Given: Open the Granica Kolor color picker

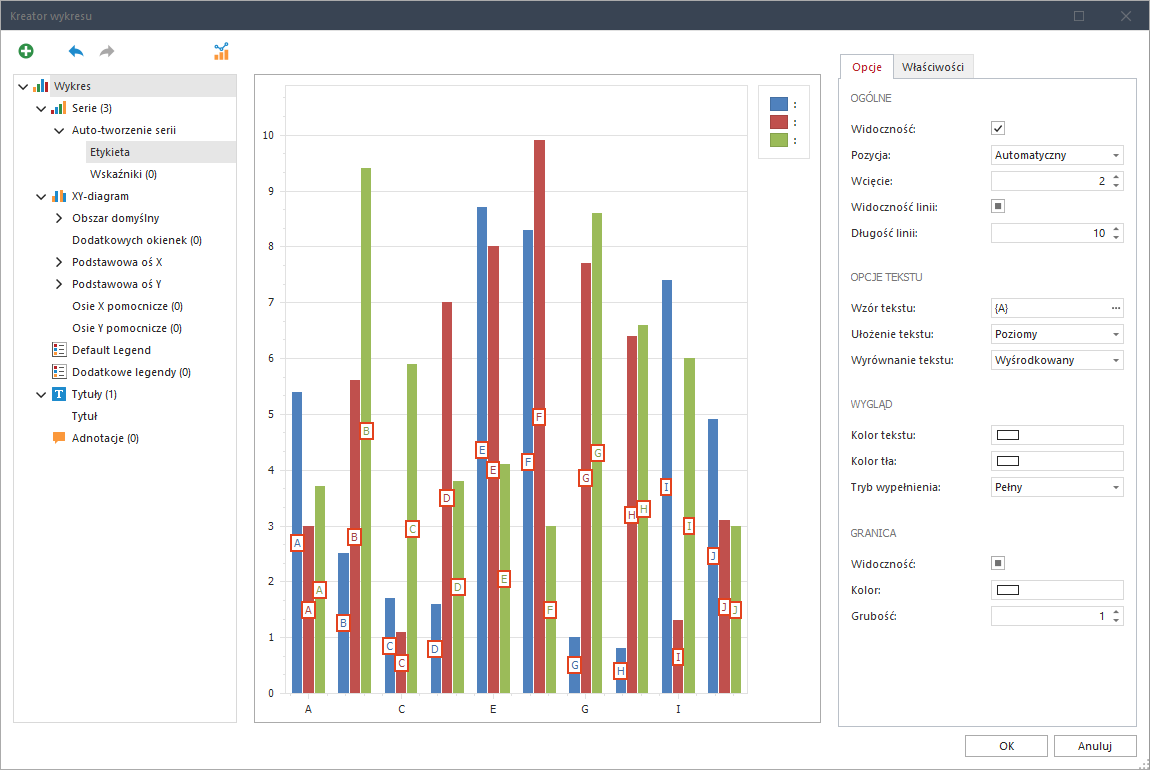Looking at the screenshot, I should 1057,590.
